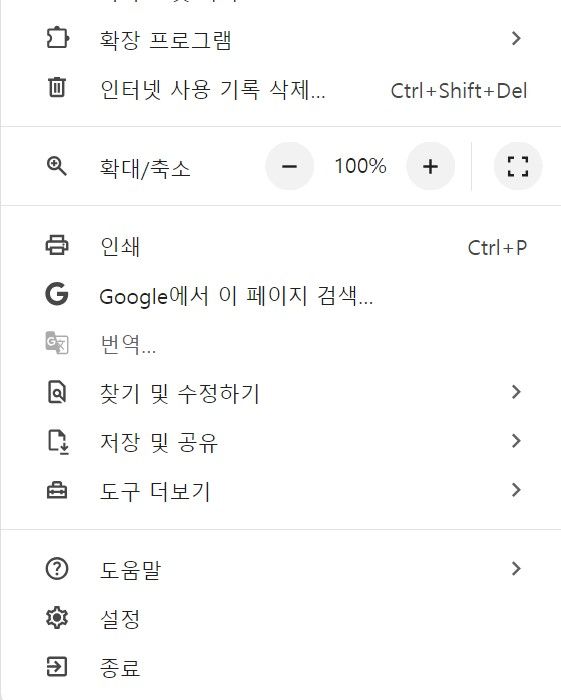The image size is (561, 700).
Task: Click the magnifier zoom icon
Action: (57, 166)
